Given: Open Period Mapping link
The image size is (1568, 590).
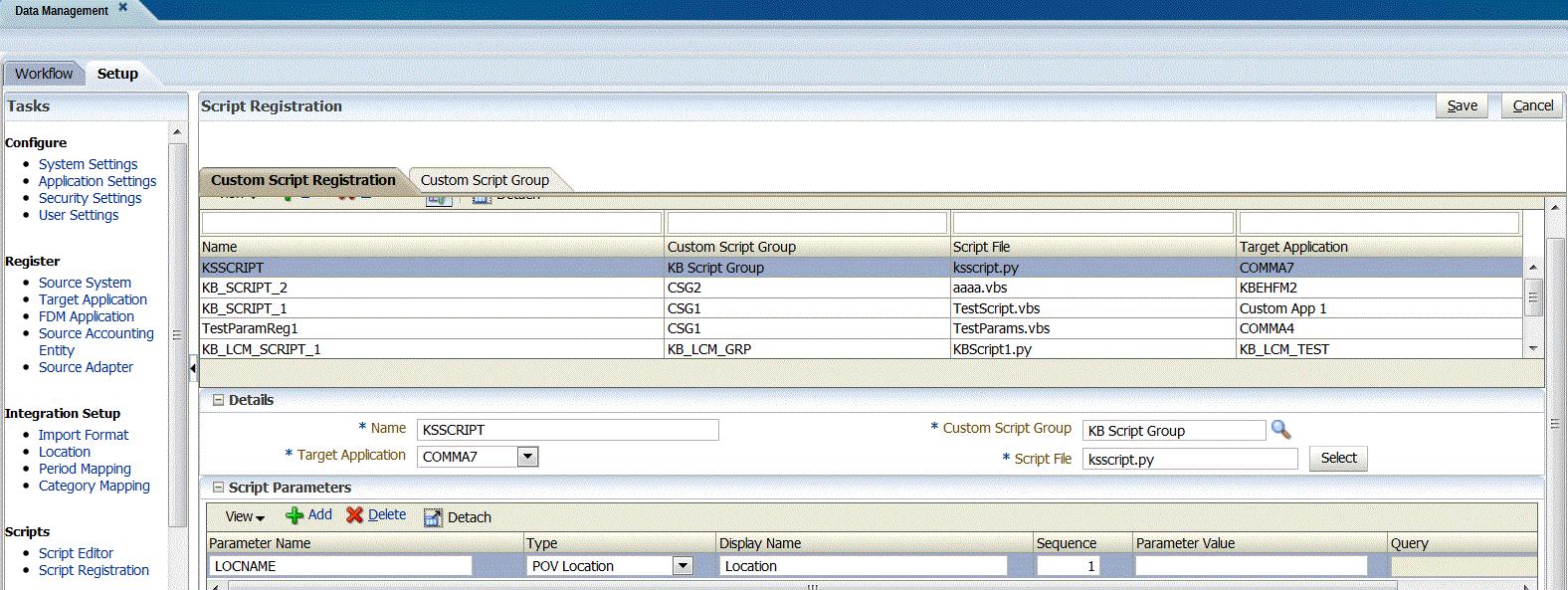Looking at the screenshot, I should click(x=85, y=469).
